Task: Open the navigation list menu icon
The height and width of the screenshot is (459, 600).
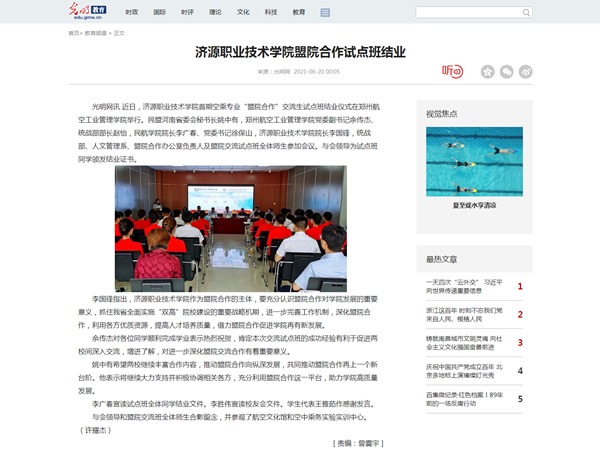Action: (x=325, y=13)
